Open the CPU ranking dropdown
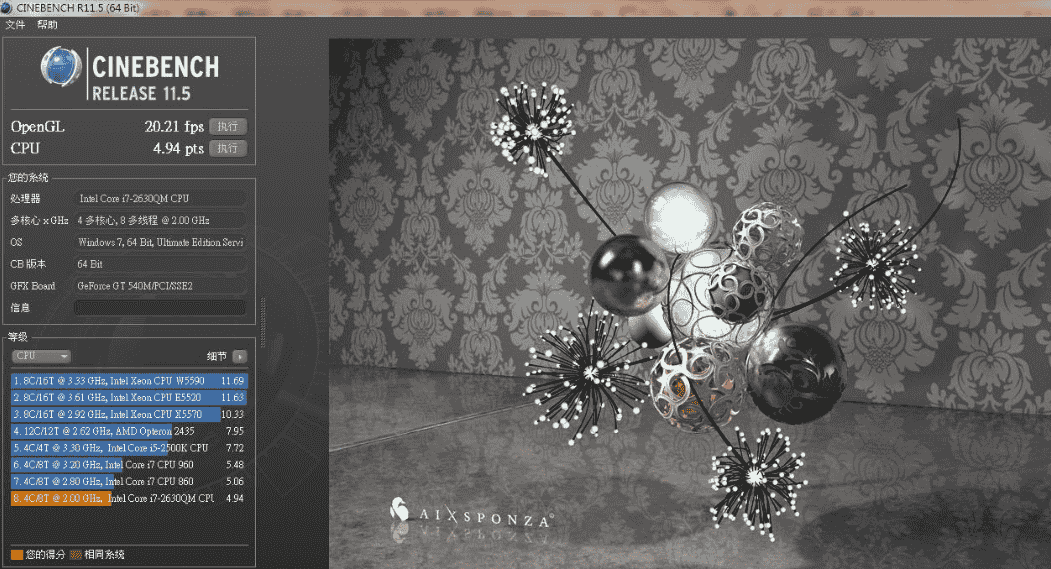The image size is (1051, 569). click(x=41, y=356)
